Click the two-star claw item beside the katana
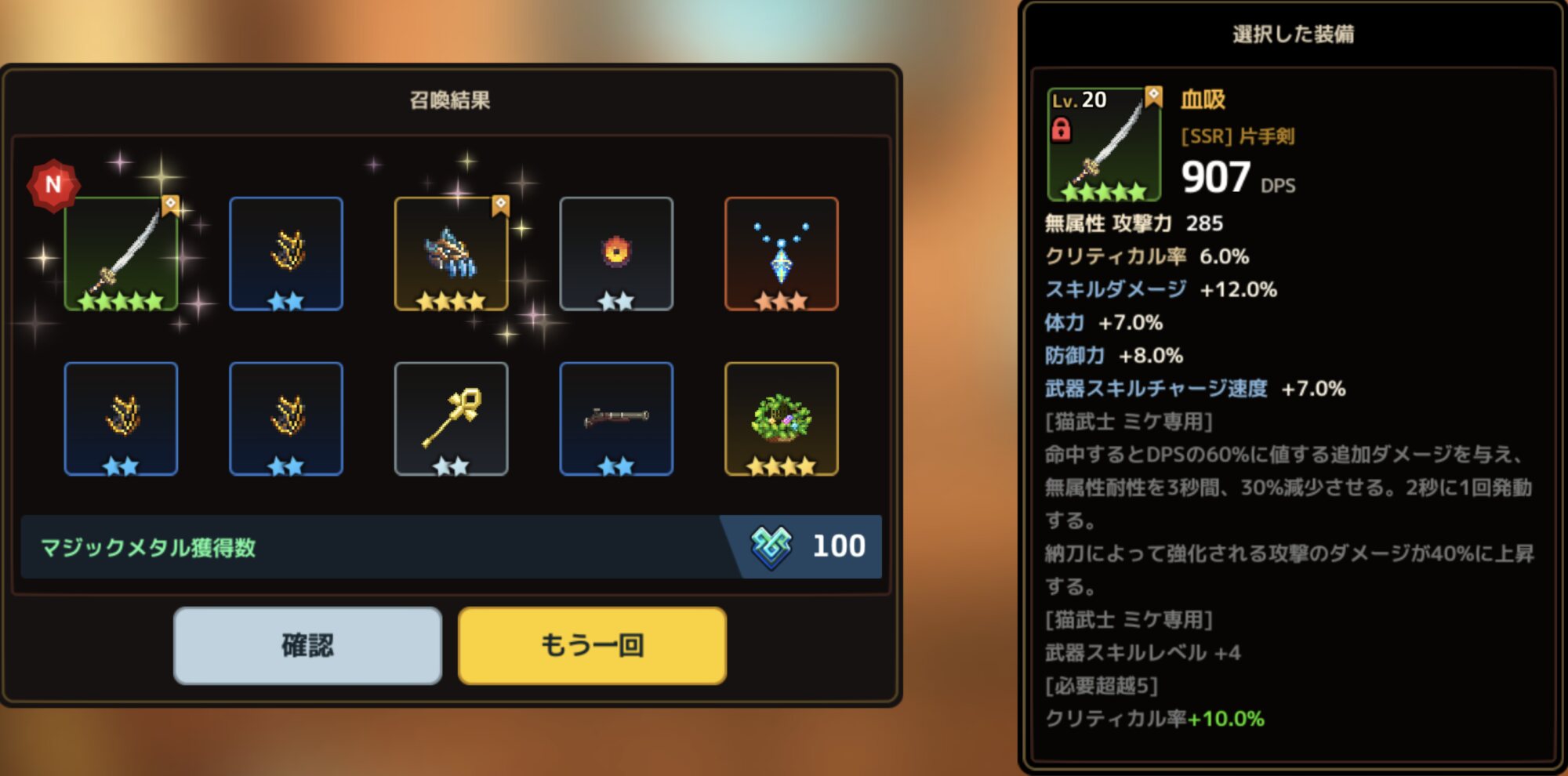 (286, 254)
